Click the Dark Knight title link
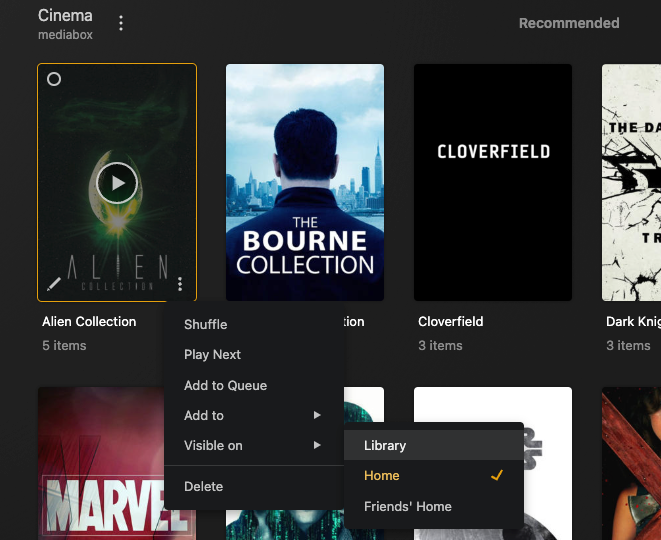Image resolution: width=661 pixels, height=540 pixels. (x=633, y=322)
